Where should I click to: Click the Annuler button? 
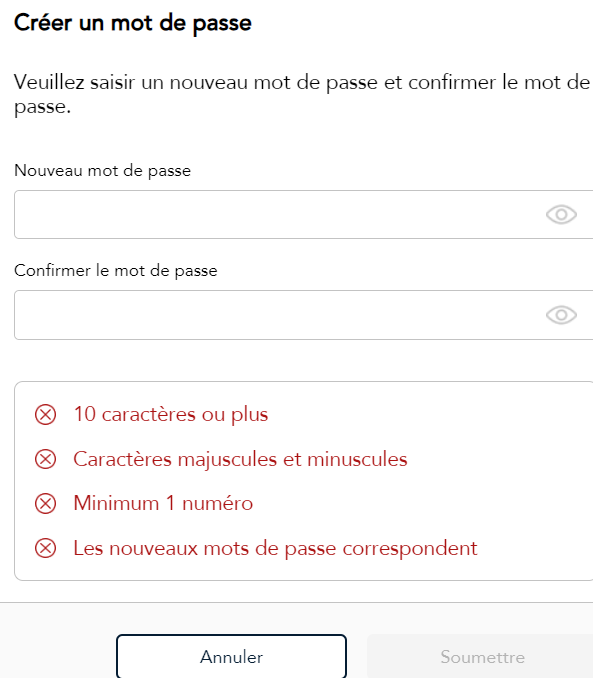point(231,656)
